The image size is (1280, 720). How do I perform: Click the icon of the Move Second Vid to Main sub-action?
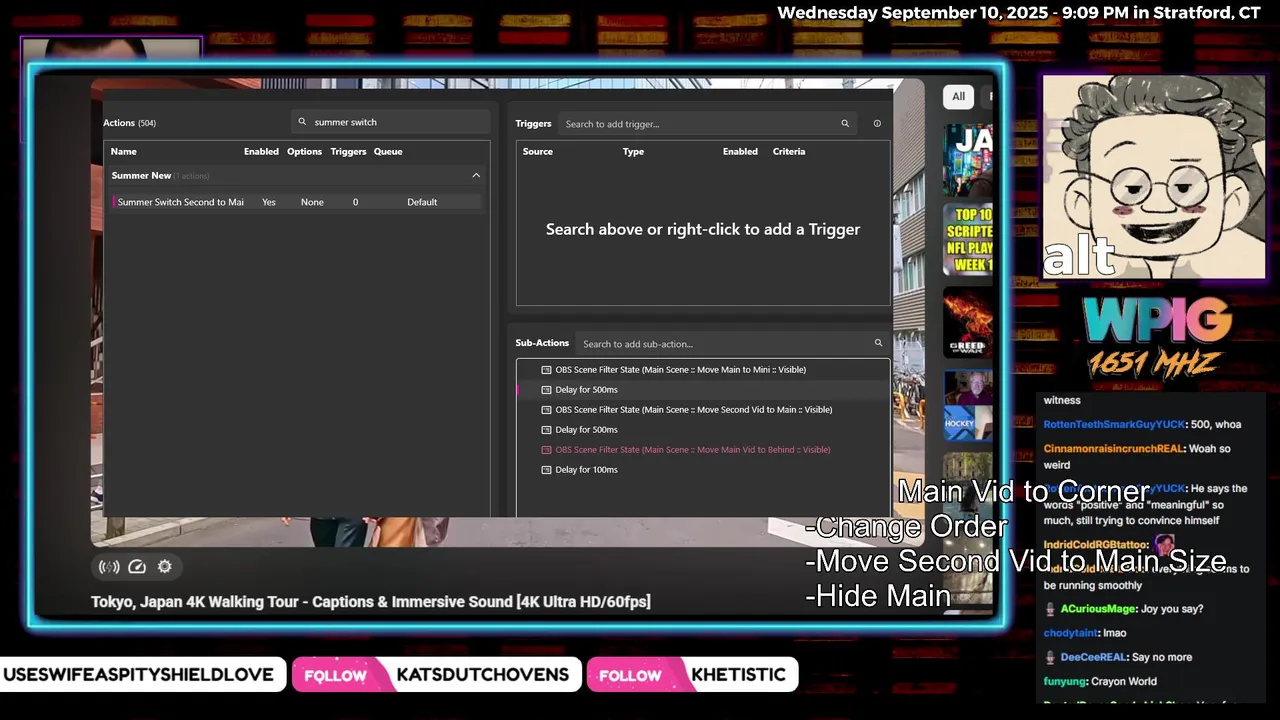coord(546,410)
